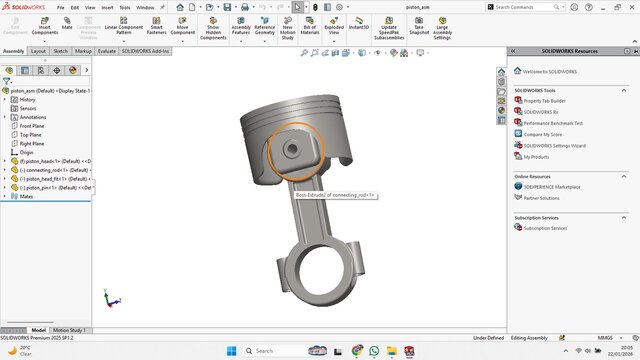Screen dimensions: 640x360
Task: Click the Edit Appearance color ball icon
Action: coord(393,53)
